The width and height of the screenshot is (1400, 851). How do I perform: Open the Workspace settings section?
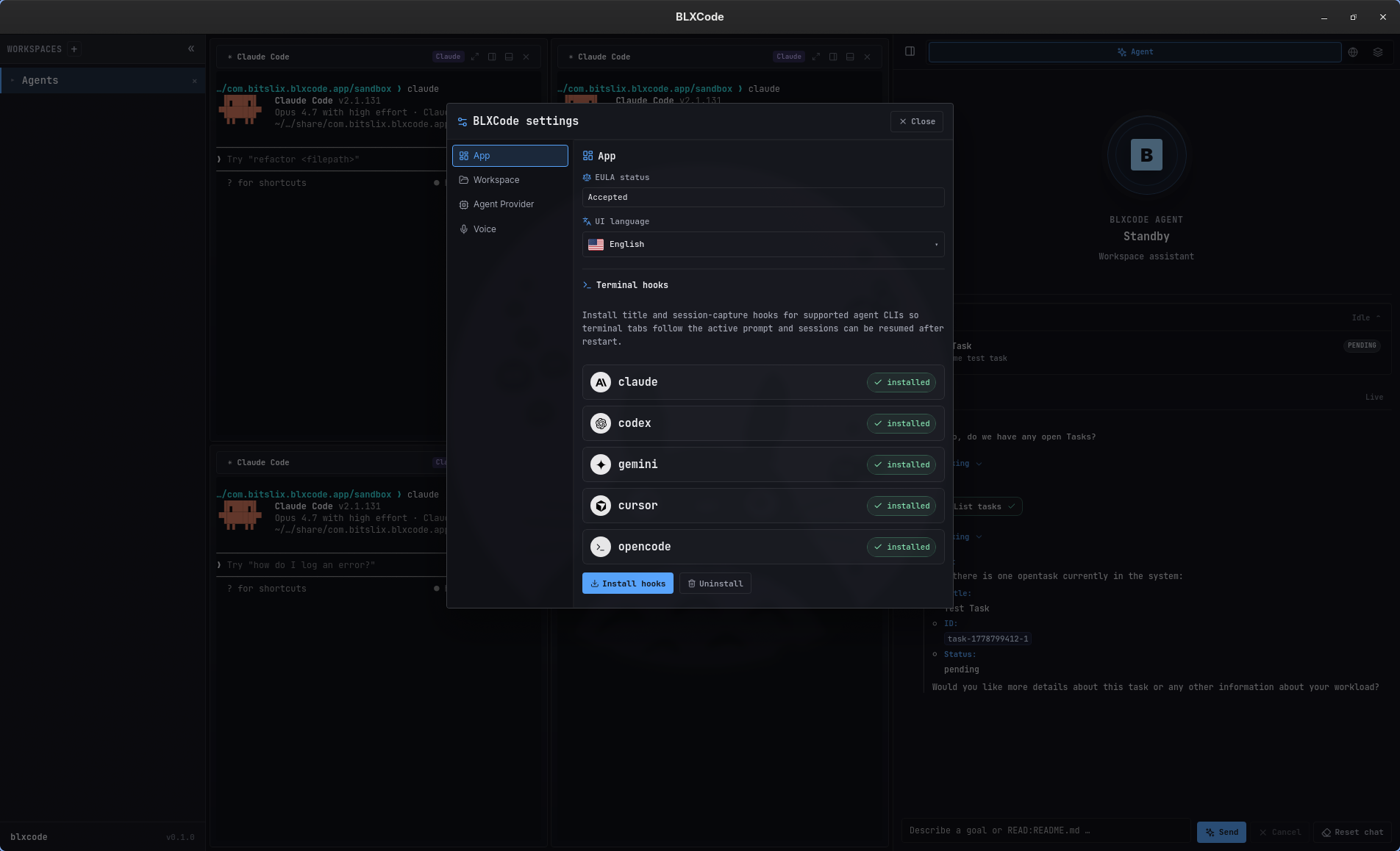pos(510,180)
